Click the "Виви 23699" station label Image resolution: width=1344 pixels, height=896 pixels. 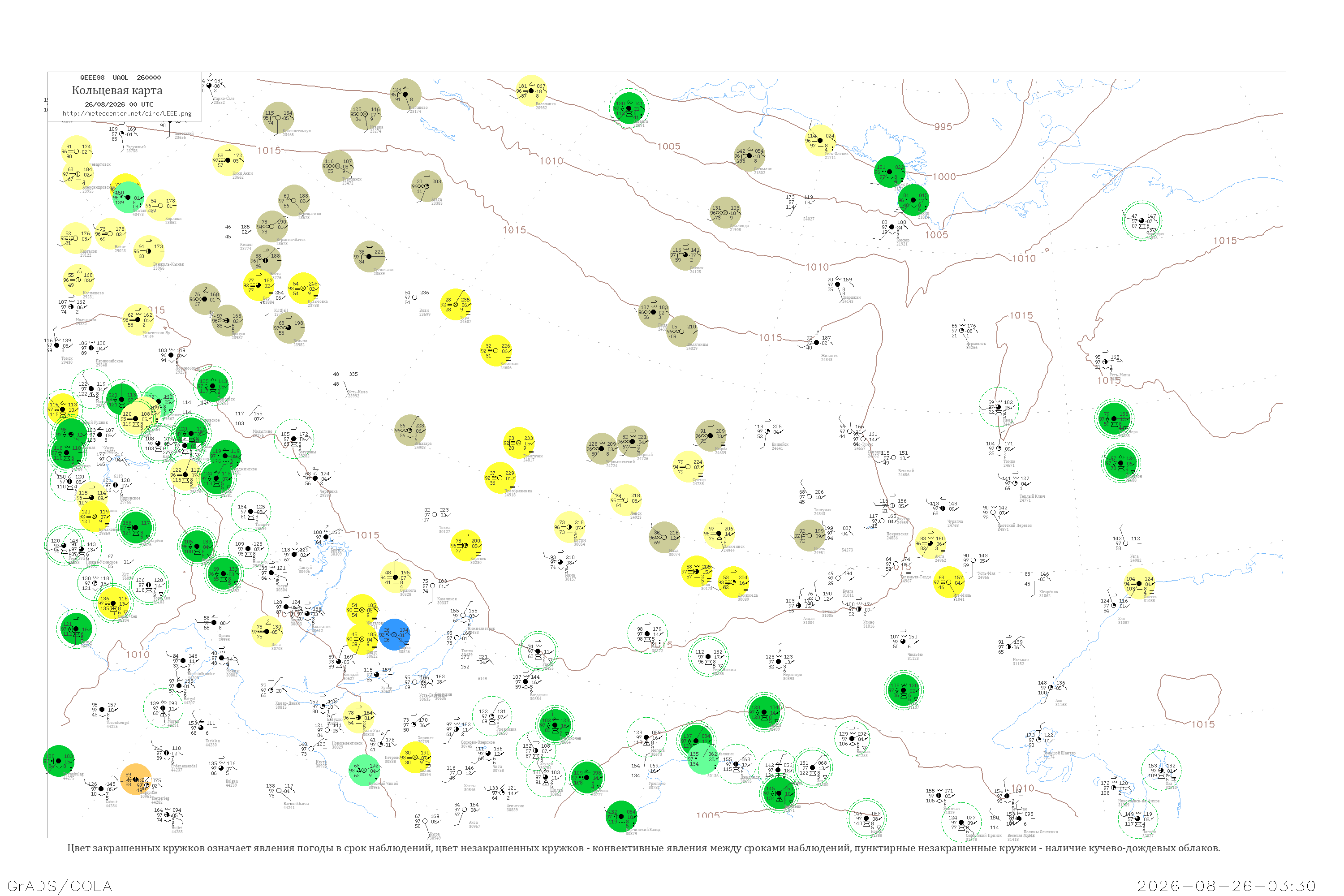pyautogui.click(x=425, y=312)
